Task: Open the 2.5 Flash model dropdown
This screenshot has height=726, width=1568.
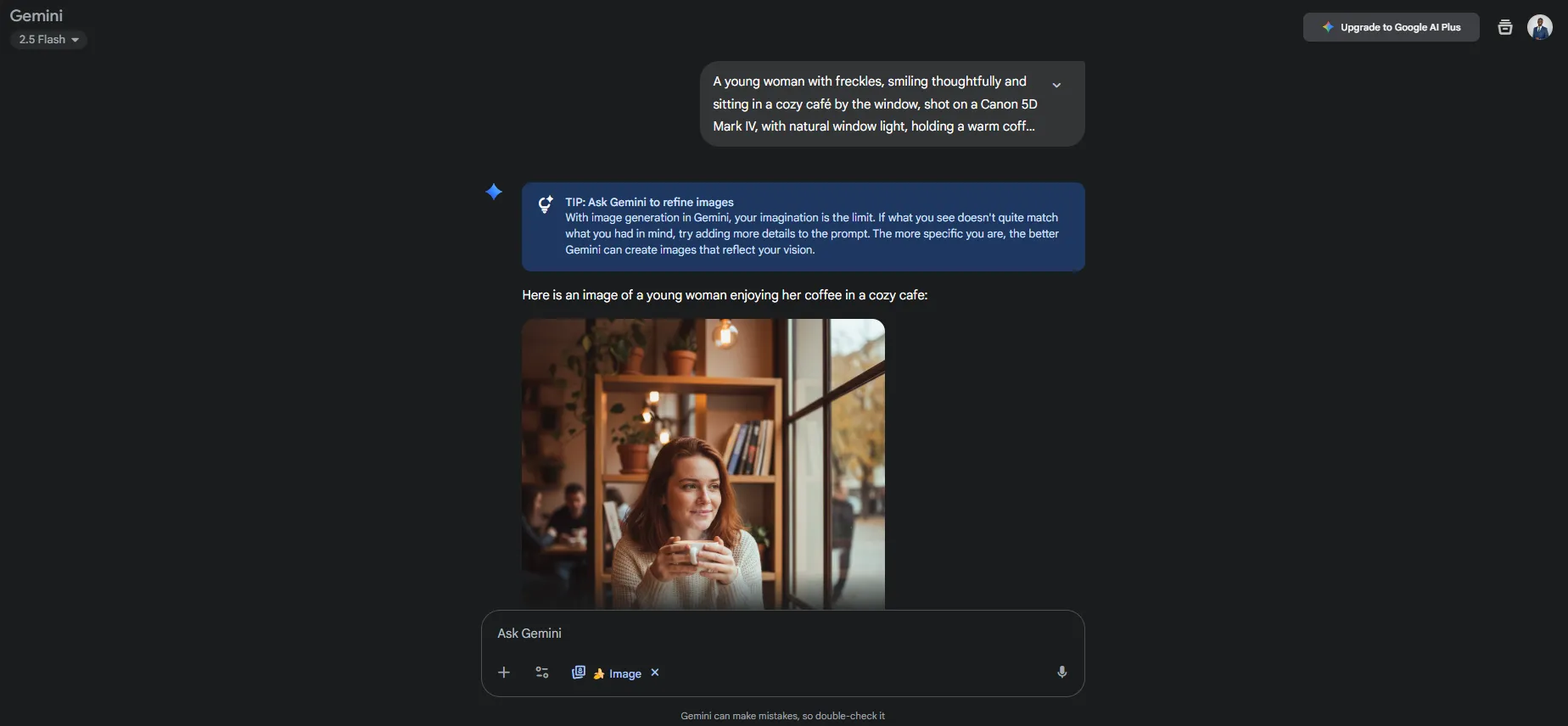Action: coord(48,40)
